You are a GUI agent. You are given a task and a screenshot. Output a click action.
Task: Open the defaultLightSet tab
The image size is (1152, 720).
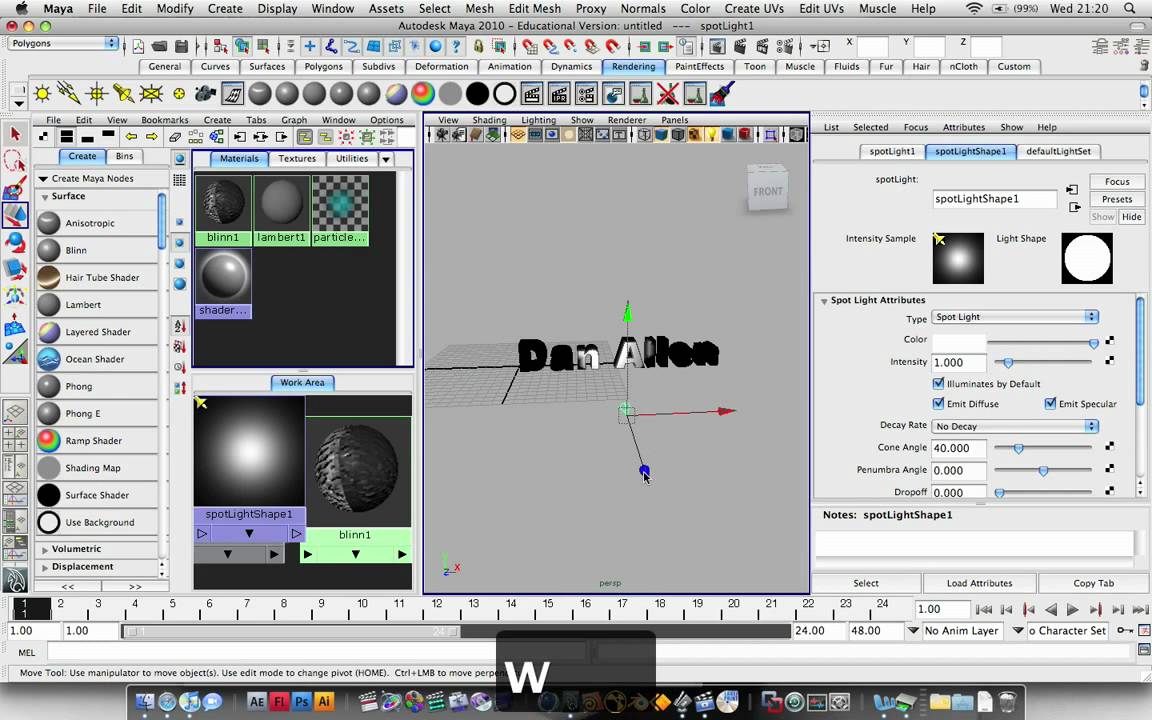(x=1058, y=151)
